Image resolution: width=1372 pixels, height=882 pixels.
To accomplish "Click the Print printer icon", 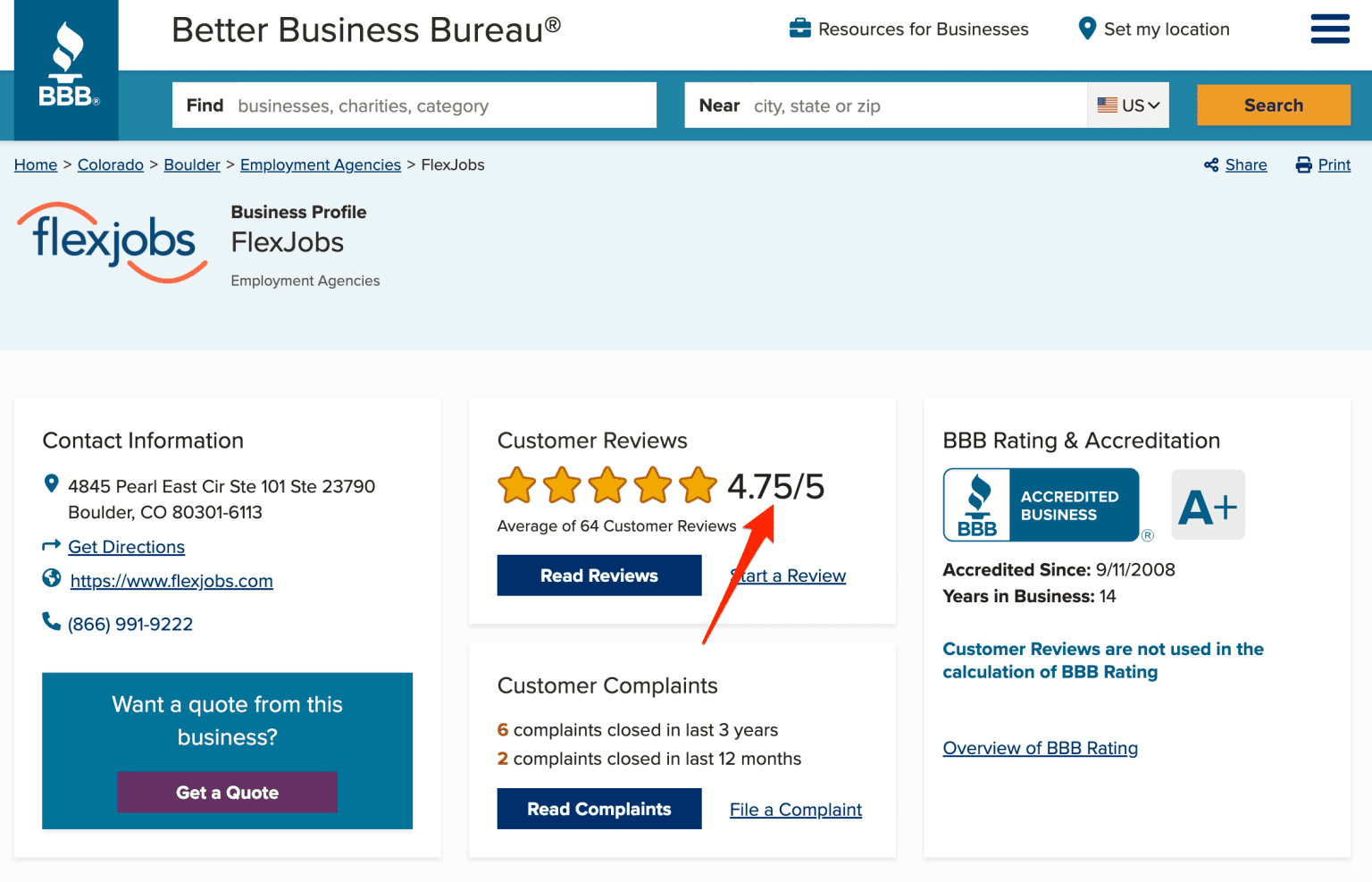I will pyautogui.click(x=1304, y=164).
